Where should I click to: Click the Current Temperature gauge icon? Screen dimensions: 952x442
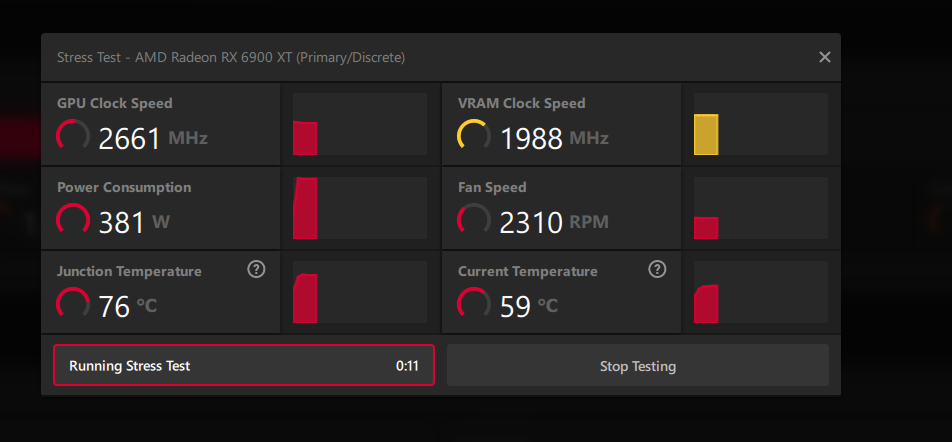click(473, 304)
